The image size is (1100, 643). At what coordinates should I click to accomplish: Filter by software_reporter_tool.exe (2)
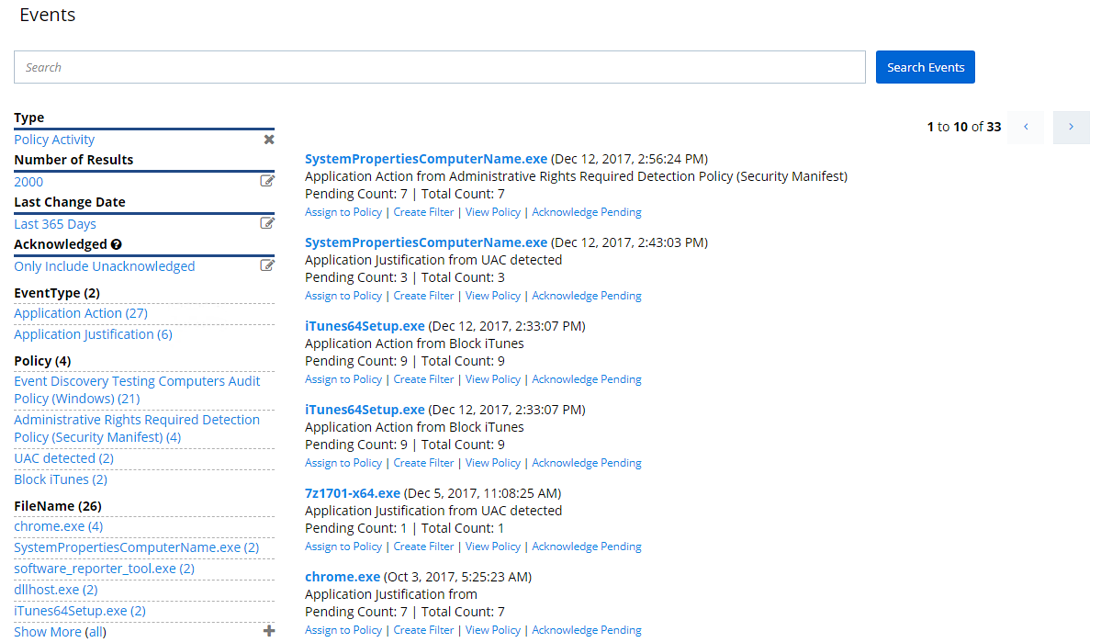click(105, 569)
